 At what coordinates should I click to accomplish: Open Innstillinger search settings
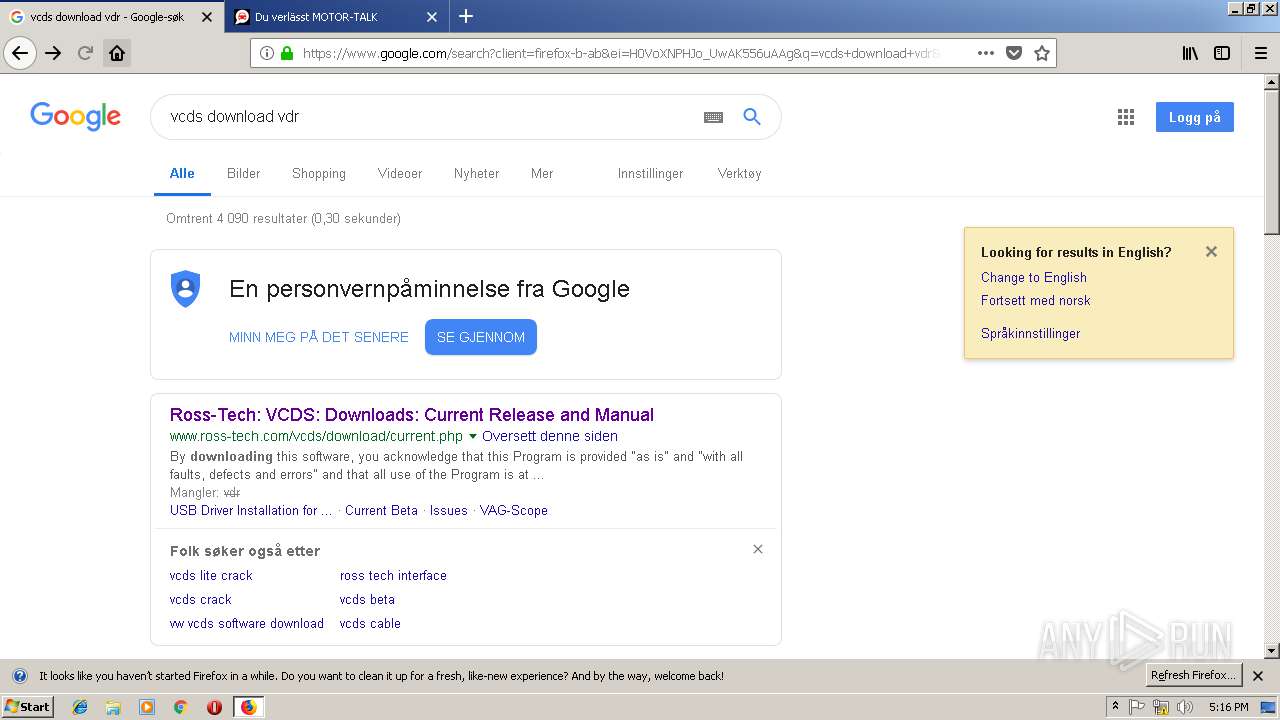[650, 173]
